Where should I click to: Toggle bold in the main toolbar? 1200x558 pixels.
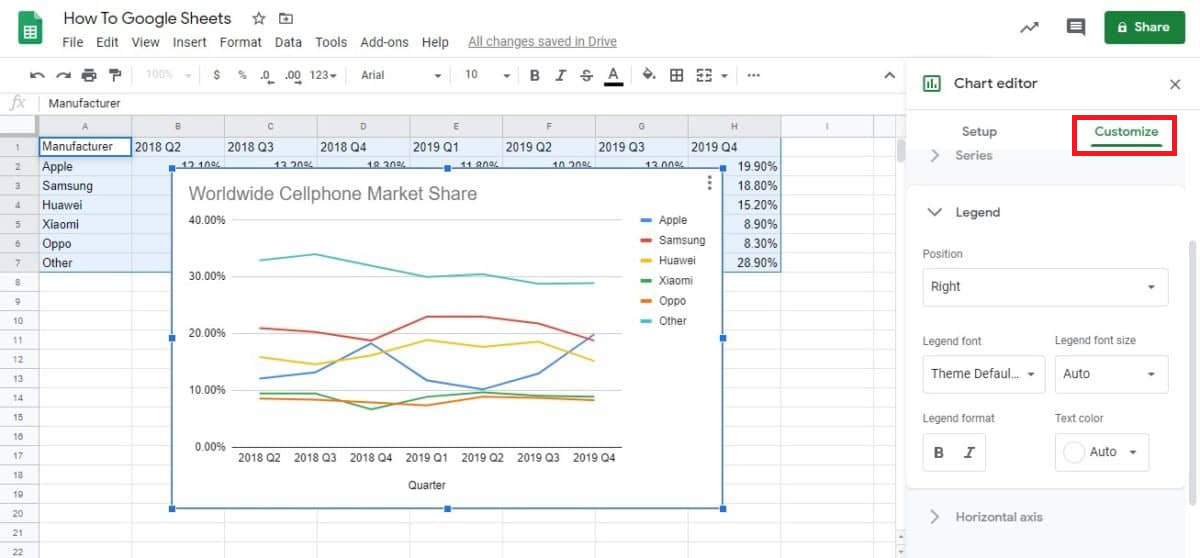[535, 75]
